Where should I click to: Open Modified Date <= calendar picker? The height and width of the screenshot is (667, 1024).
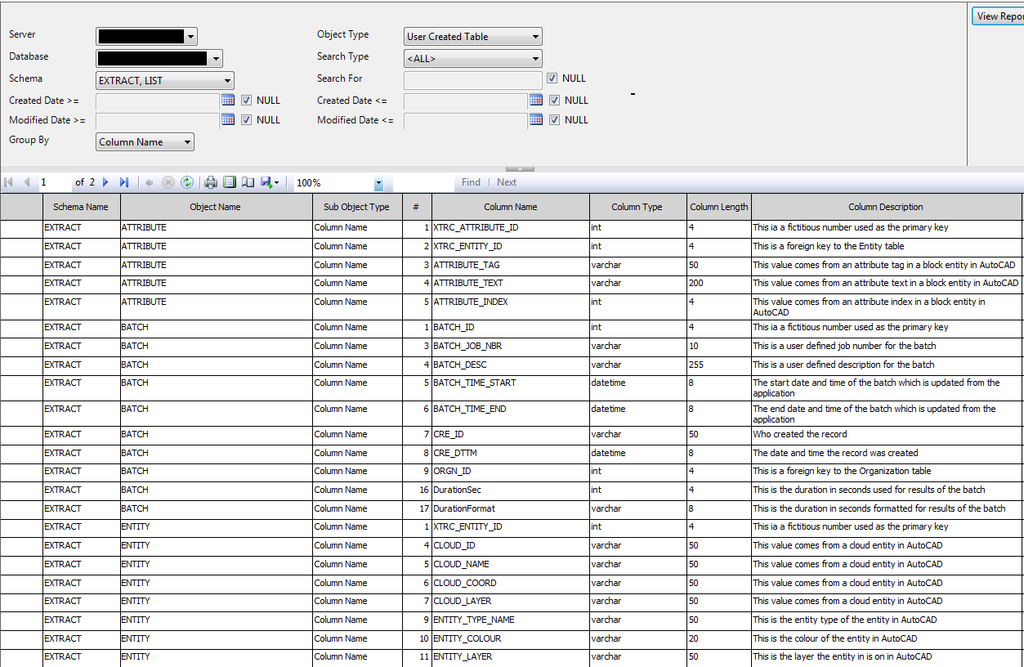tap(536, 120)
